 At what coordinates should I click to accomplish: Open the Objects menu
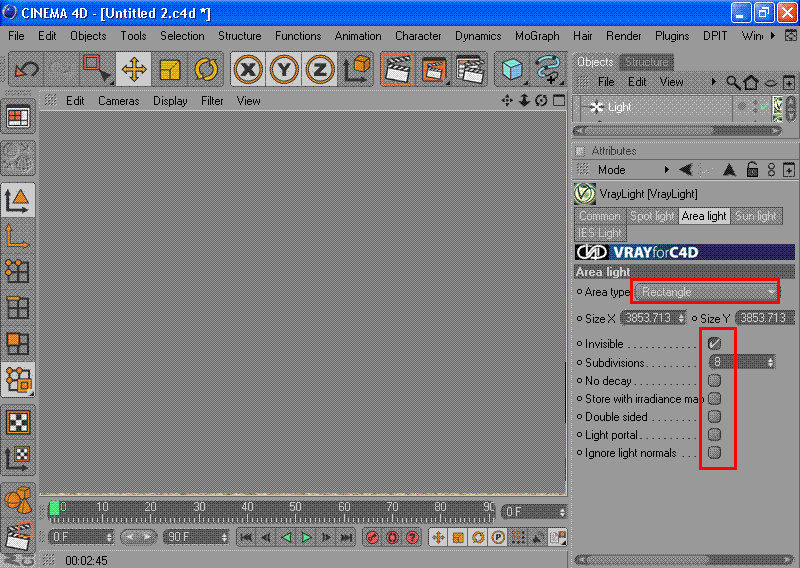[x=88, y=36]
